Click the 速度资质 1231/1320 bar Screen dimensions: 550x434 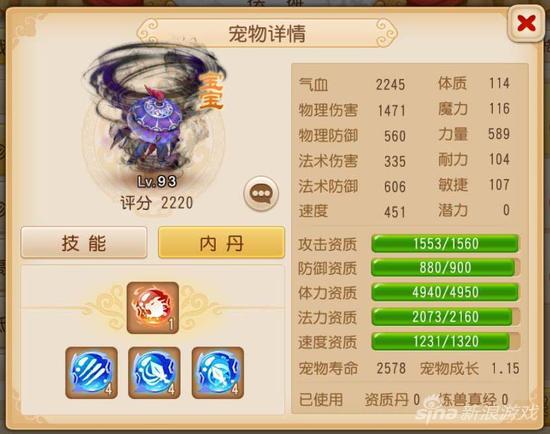[x=445, y=342]
